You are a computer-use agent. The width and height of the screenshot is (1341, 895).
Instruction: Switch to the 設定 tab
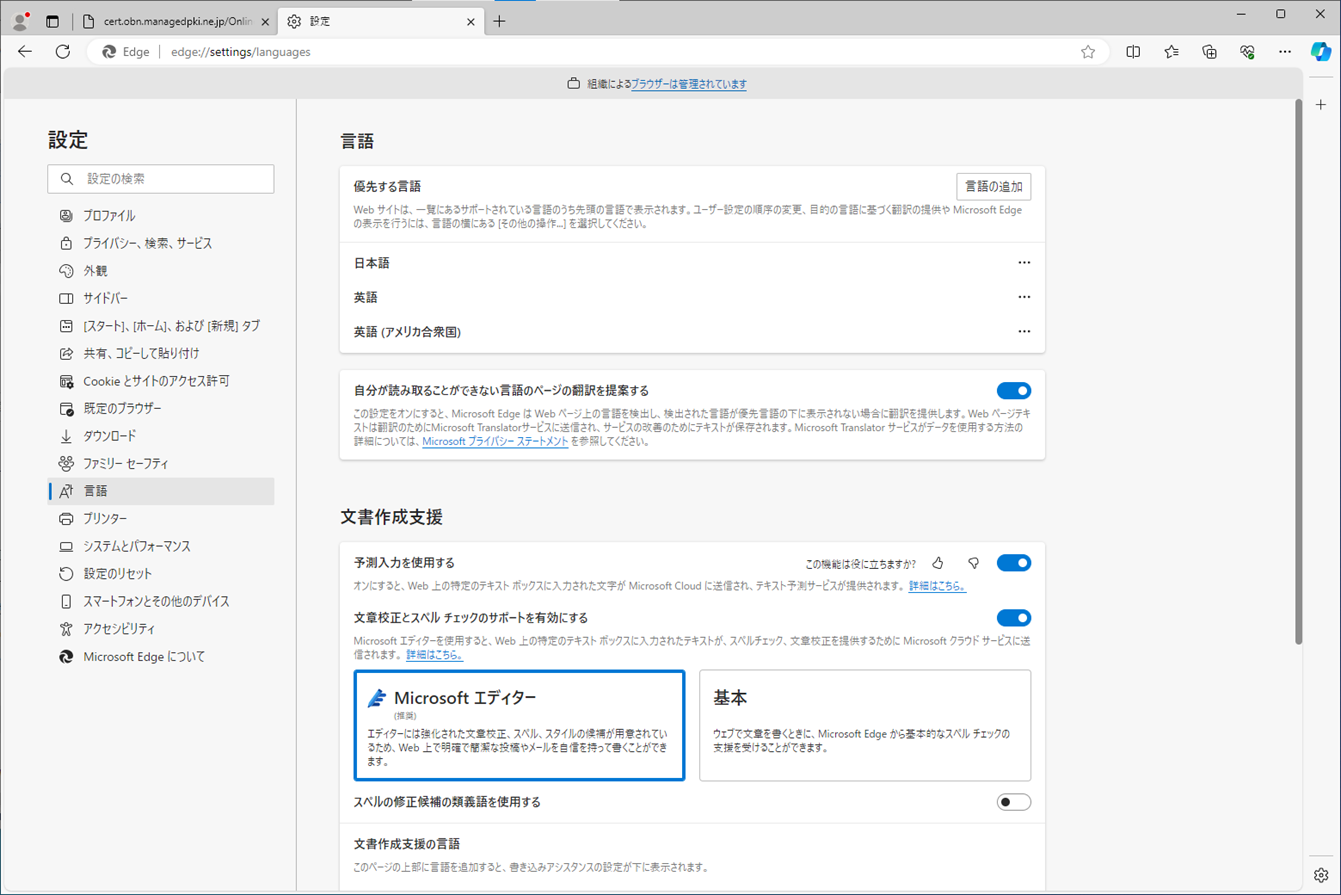click(x=381, y=21)
